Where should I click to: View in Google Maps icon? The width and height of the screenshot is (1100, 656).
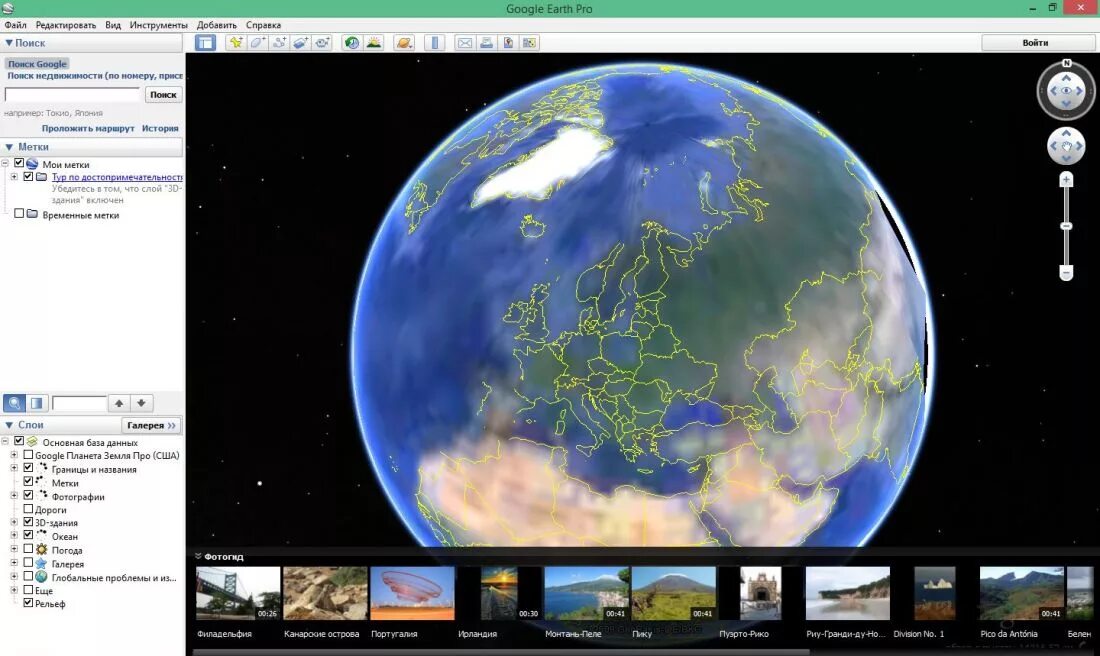point(530,43)
